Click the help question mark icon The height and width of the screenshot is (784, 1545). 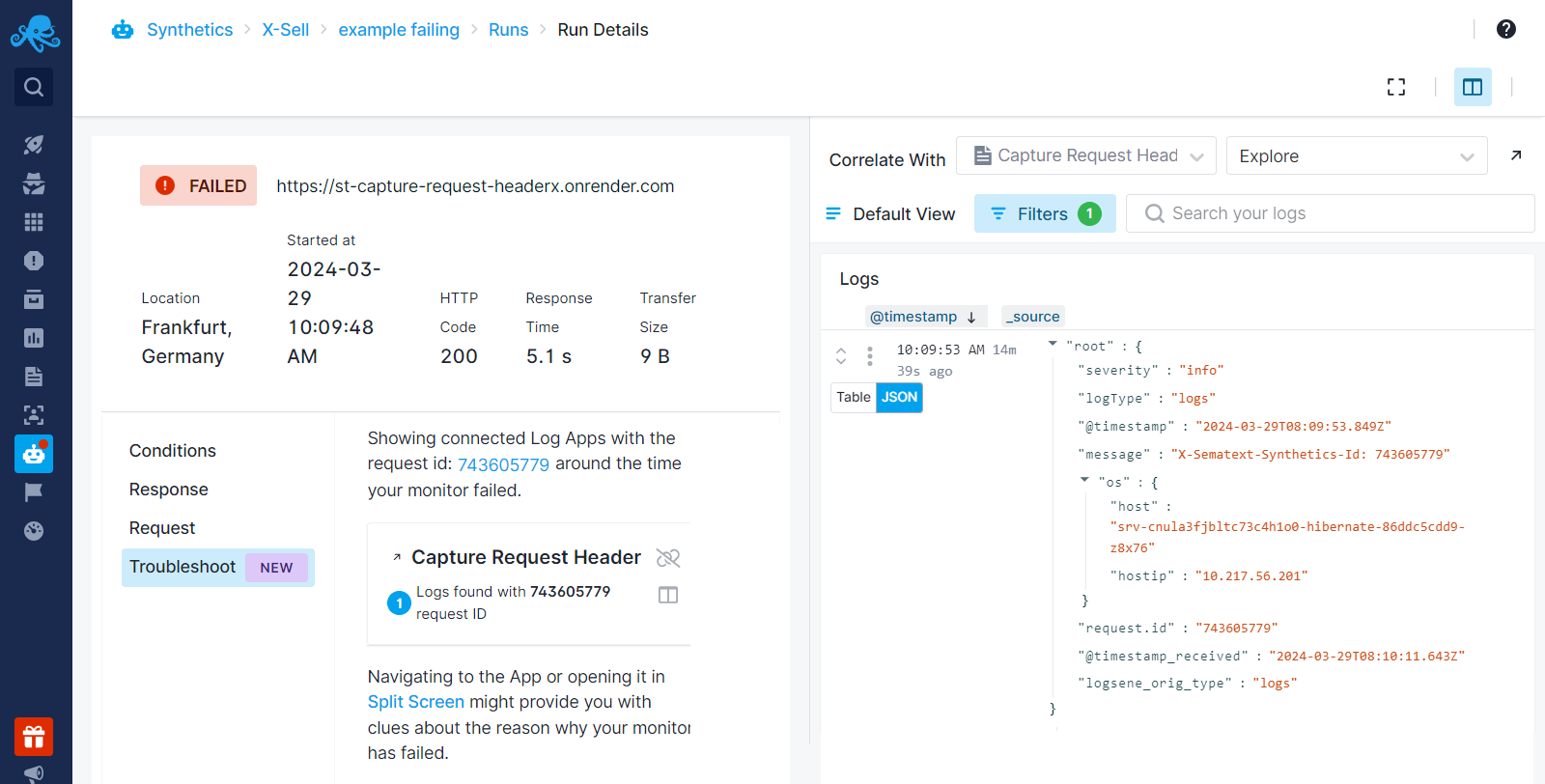(x=1506, y=29)
